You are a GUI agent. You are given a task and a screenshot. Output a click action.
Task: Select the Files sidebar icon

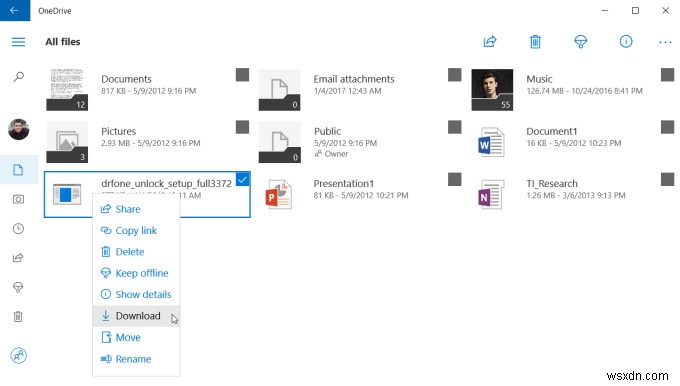(x=18, y=170)
